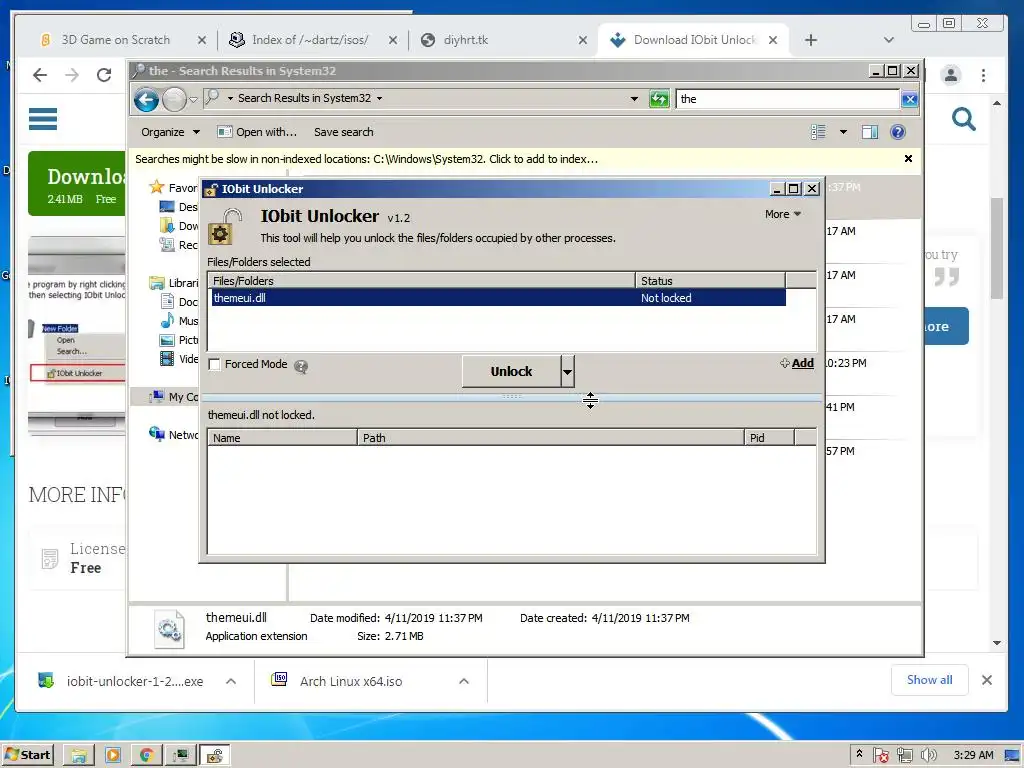1024x768 pixels.
Task: Click the Explorer search box containing 'the'
Action: [788, 99]
